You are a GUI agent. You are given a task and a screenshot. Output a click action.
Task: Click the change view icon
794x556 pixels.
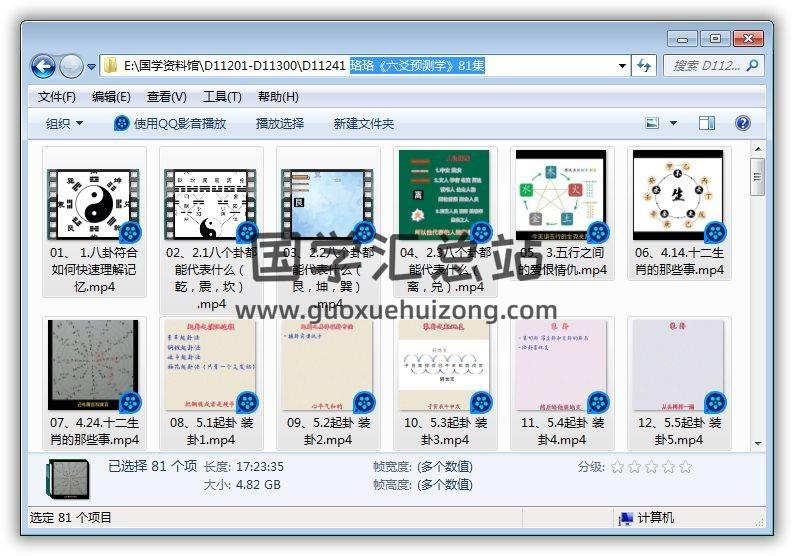pos(652,123)
